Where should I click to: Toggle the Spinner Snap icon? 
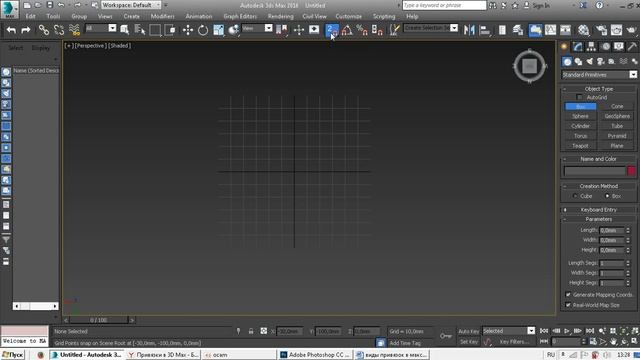coord(377,30)
